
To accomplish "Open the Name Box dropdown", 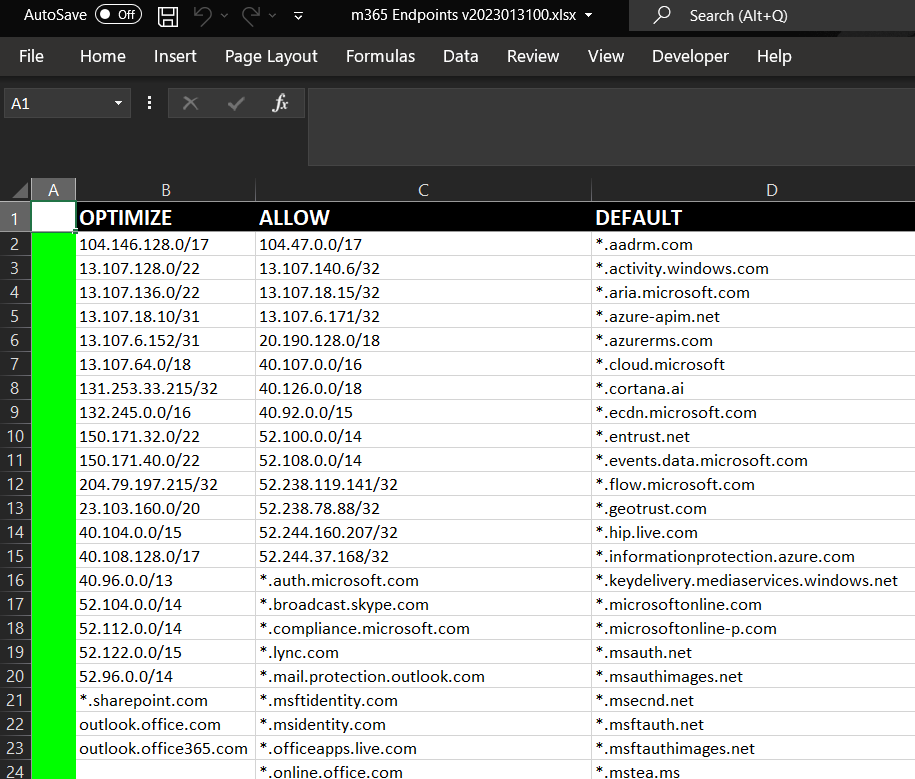I will tap(117, 103).
